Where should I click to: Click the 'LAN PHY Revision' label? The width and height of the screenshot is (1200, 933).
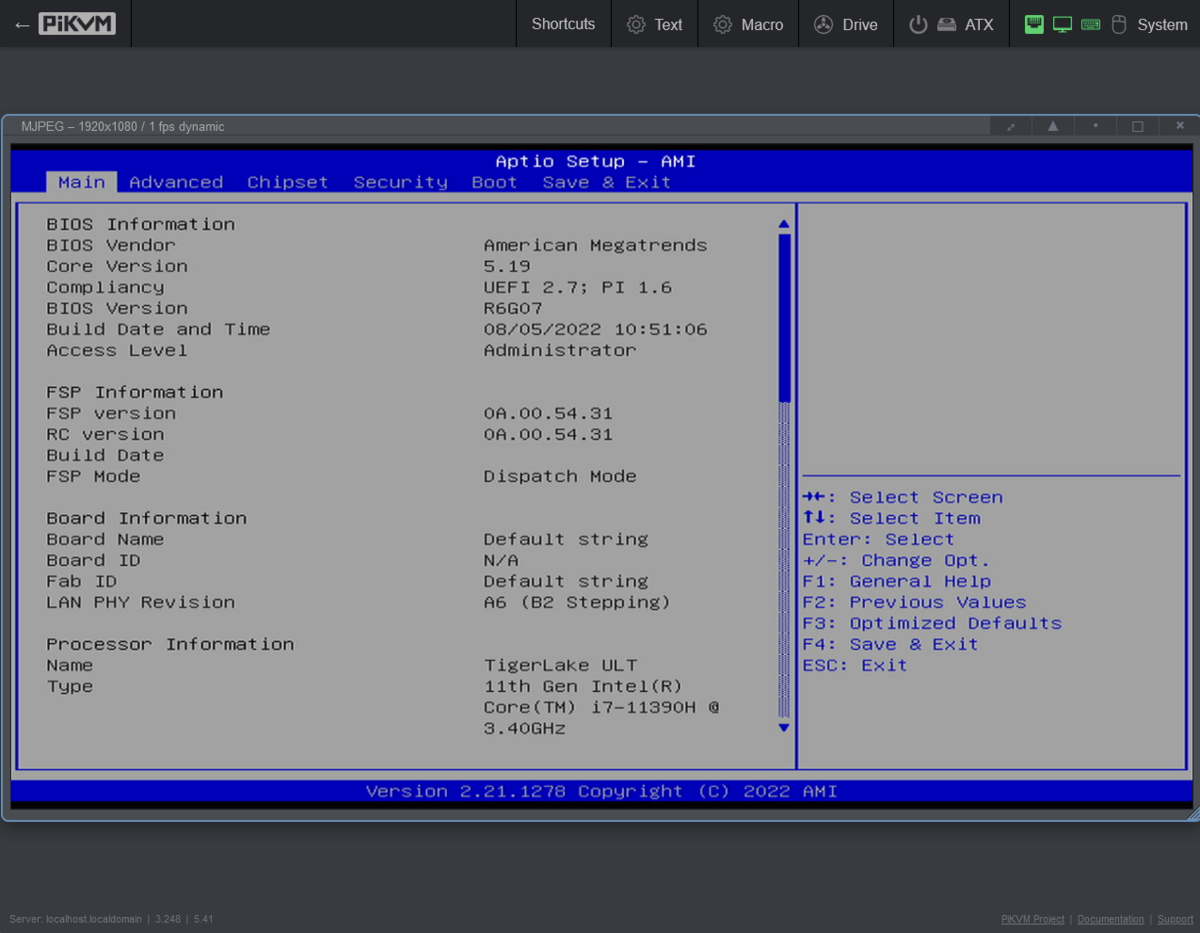[x=141, y=602]
